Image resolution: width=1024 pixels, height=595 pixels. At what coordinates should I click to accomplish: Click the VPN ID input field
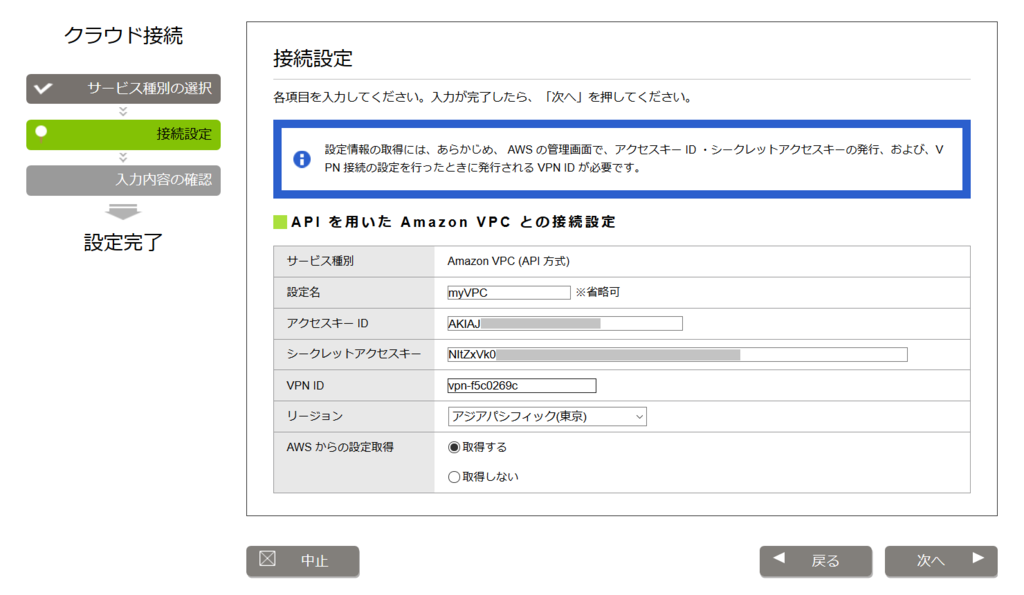pyautogui.click(x=522, y=385)
